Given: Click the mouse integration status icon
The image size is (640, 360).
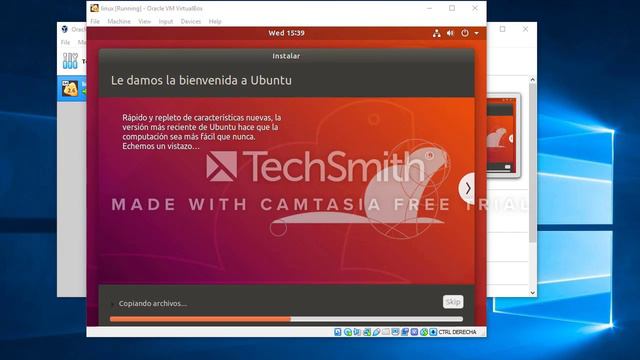Looking at the screenshot, I should (424, 332).
